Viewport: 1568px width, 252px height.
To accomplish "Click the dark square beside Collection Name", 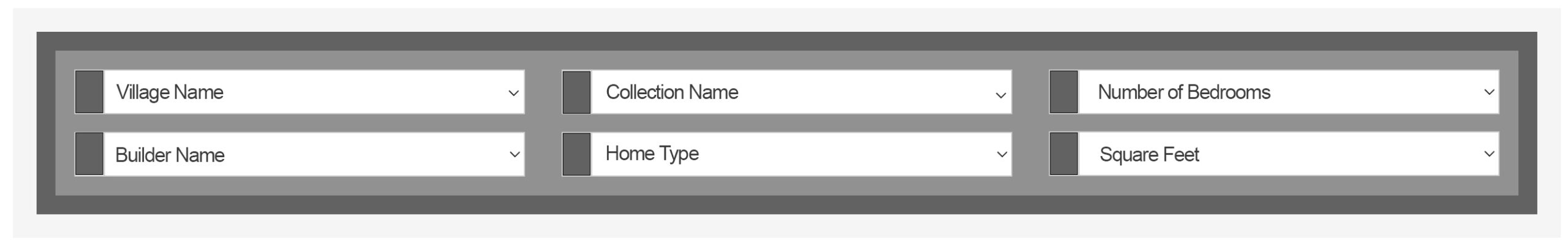I will click(x=576, y=92).
